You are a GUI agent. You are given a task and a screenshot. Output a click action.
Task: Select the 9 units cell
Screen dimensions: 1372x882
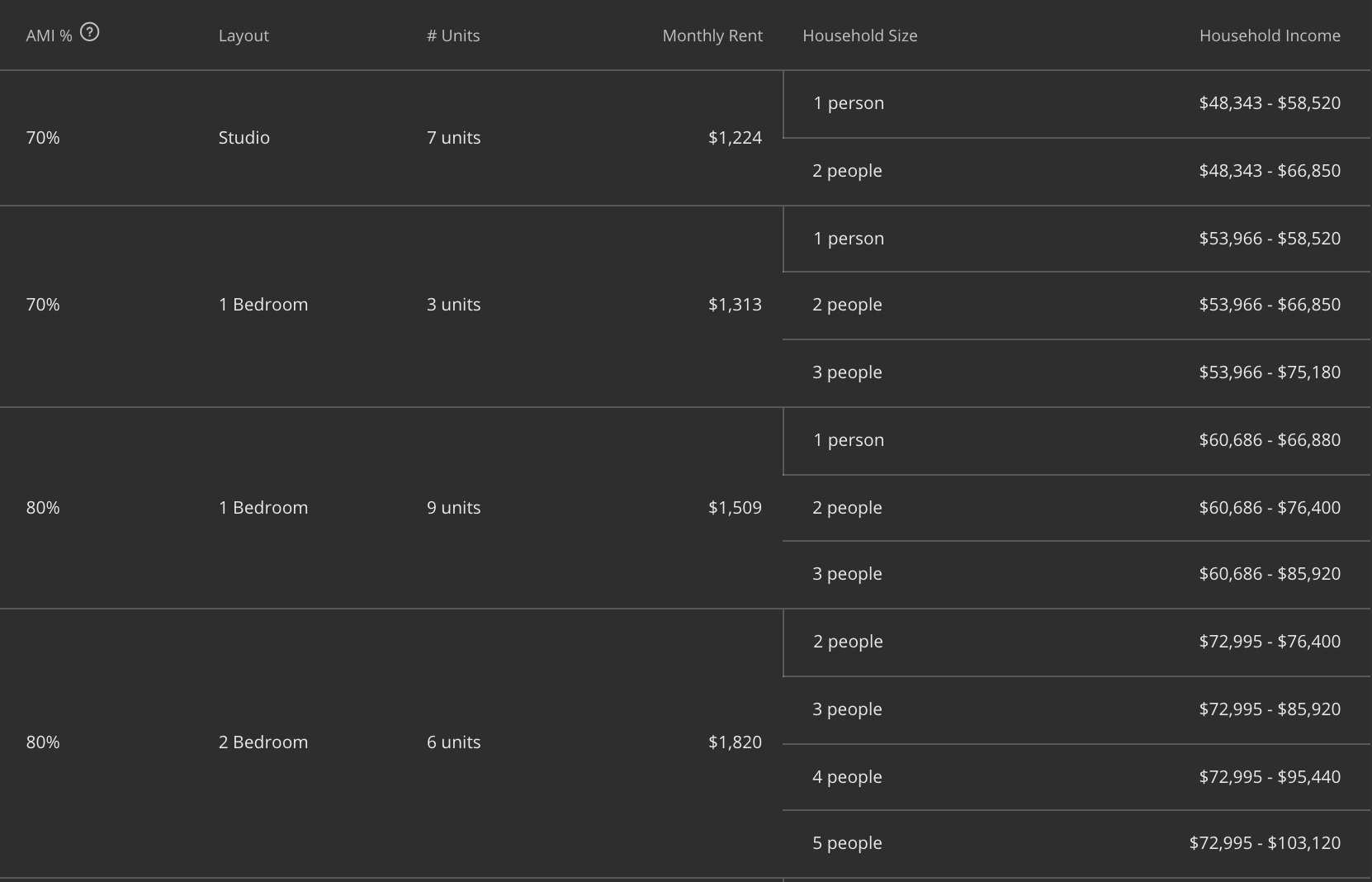(453, 508)
